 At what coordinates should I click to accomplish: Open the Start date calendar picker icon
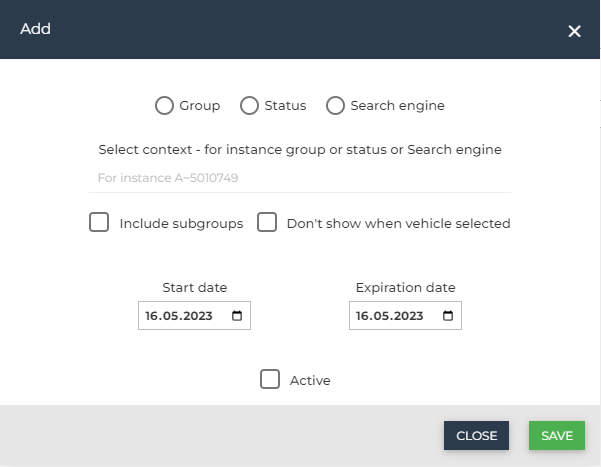[x=237, y=316]
